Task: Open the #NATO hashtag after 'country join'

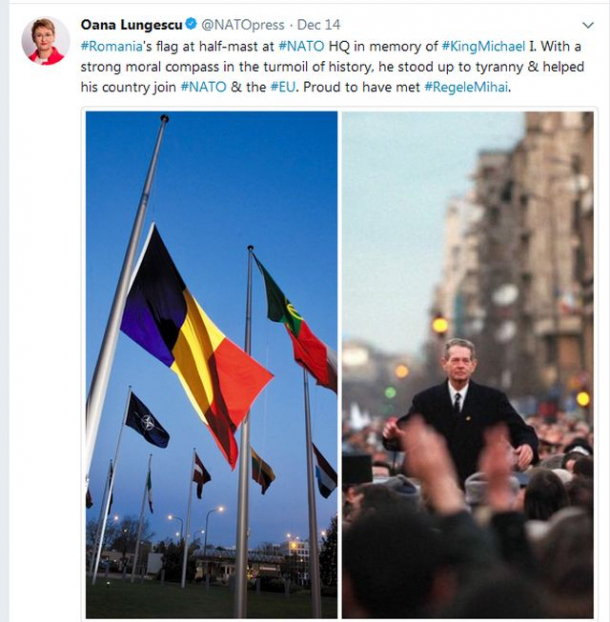Action: (x=203, y=87)
